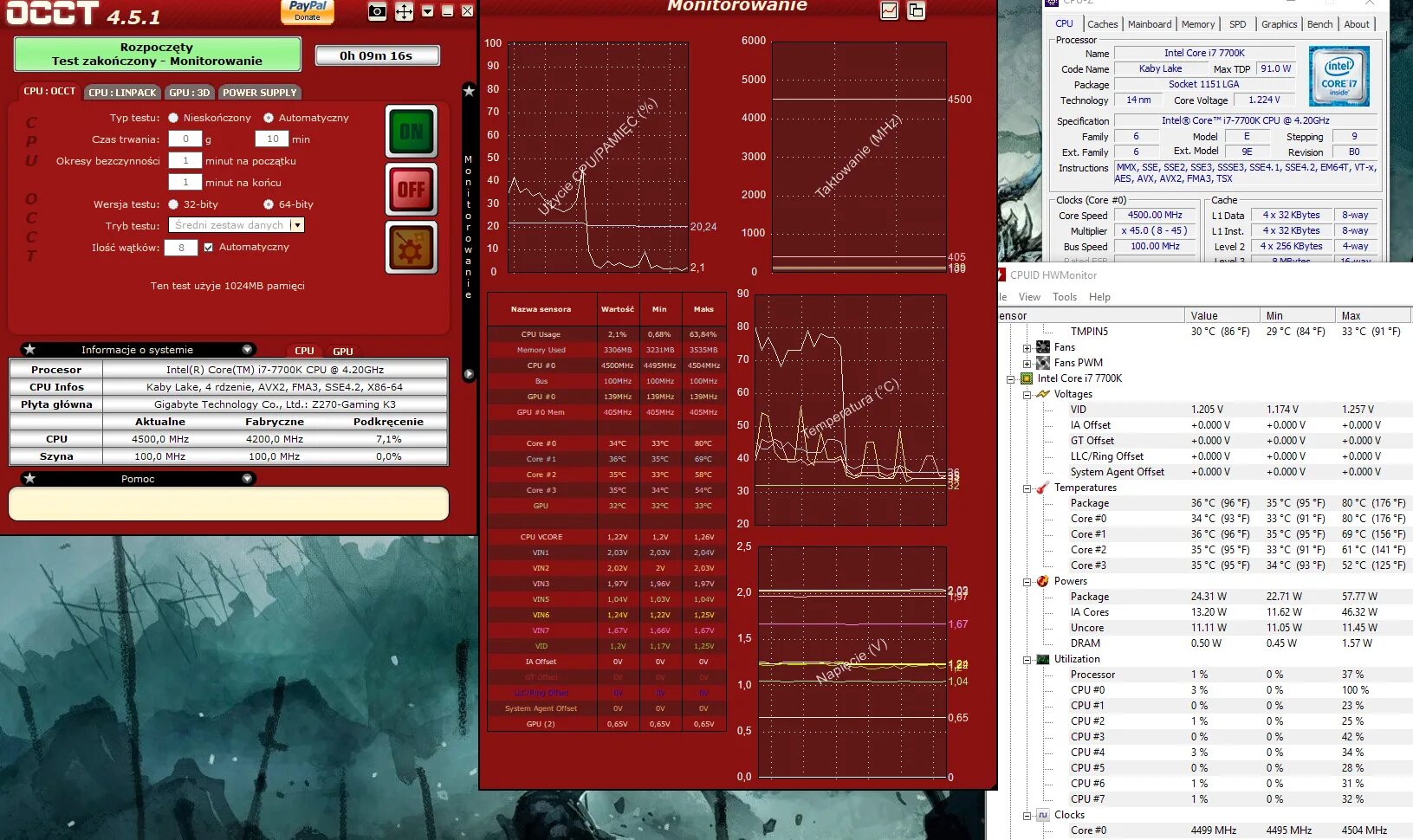Click idle minutes at start field
1413x840 pixels.
(x=185, y=160)
